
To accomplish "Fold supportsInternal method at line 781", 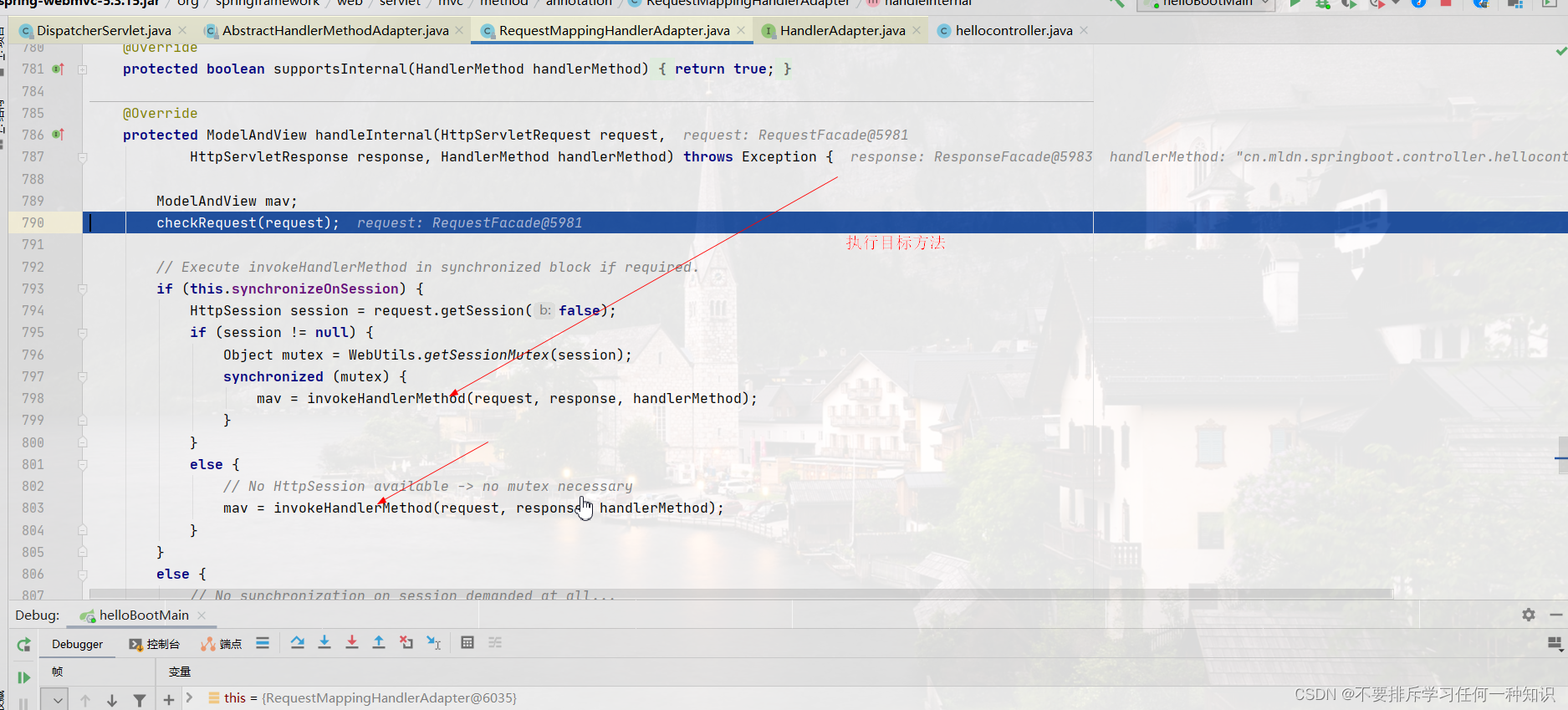I will [83, 69].
